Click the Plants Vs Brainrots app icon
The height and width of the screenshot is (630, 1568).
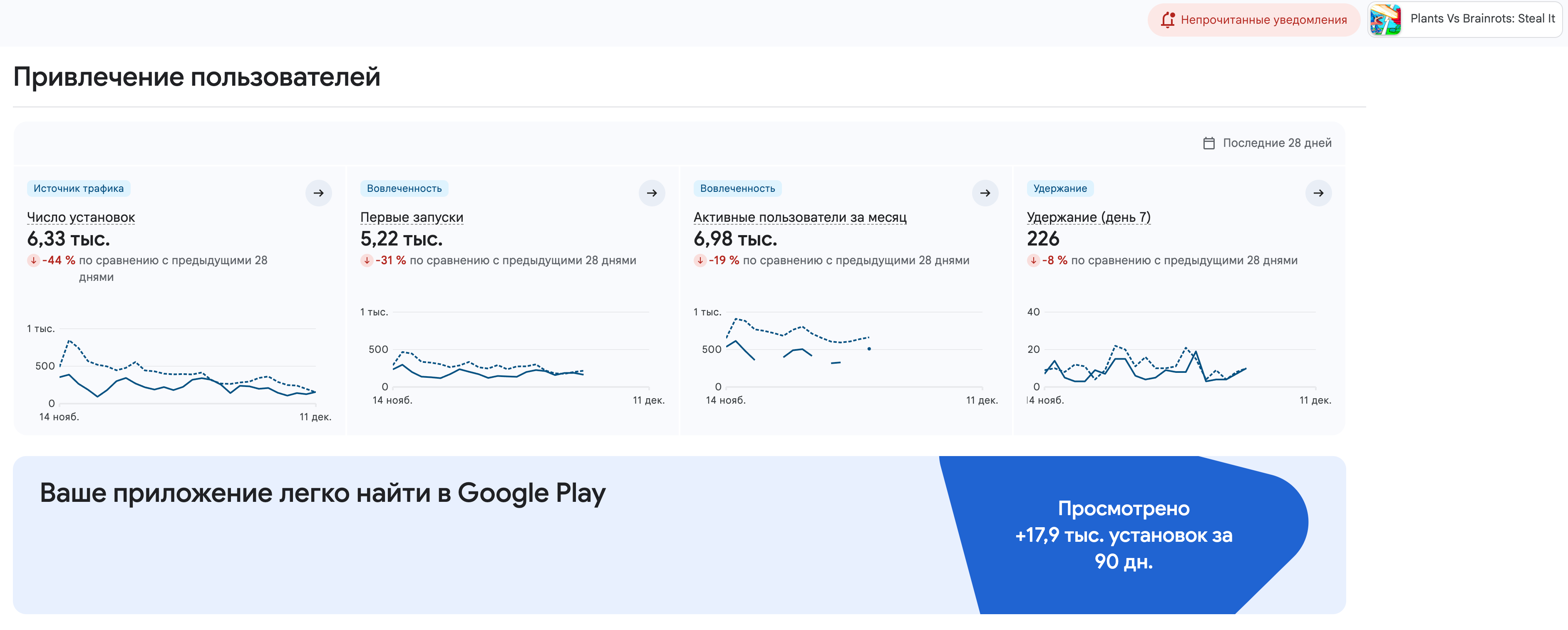click(1387, 20)
